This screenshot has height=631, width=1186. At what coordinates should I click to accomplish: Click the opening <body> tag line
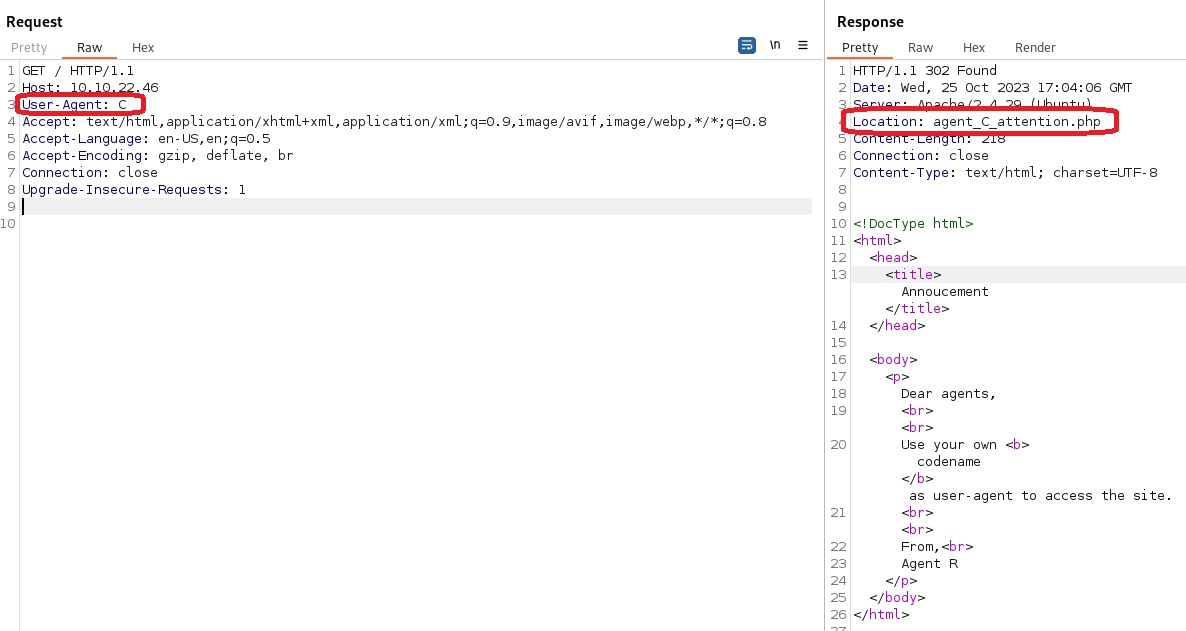click(893, 360)
